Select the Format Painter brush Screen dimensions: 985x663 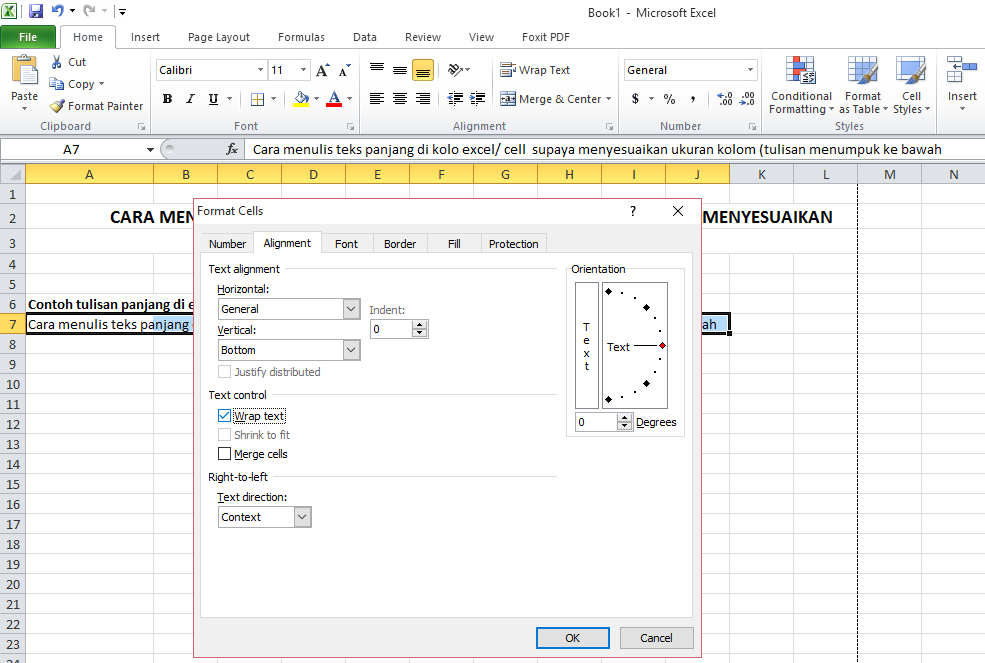coord(57,106)
